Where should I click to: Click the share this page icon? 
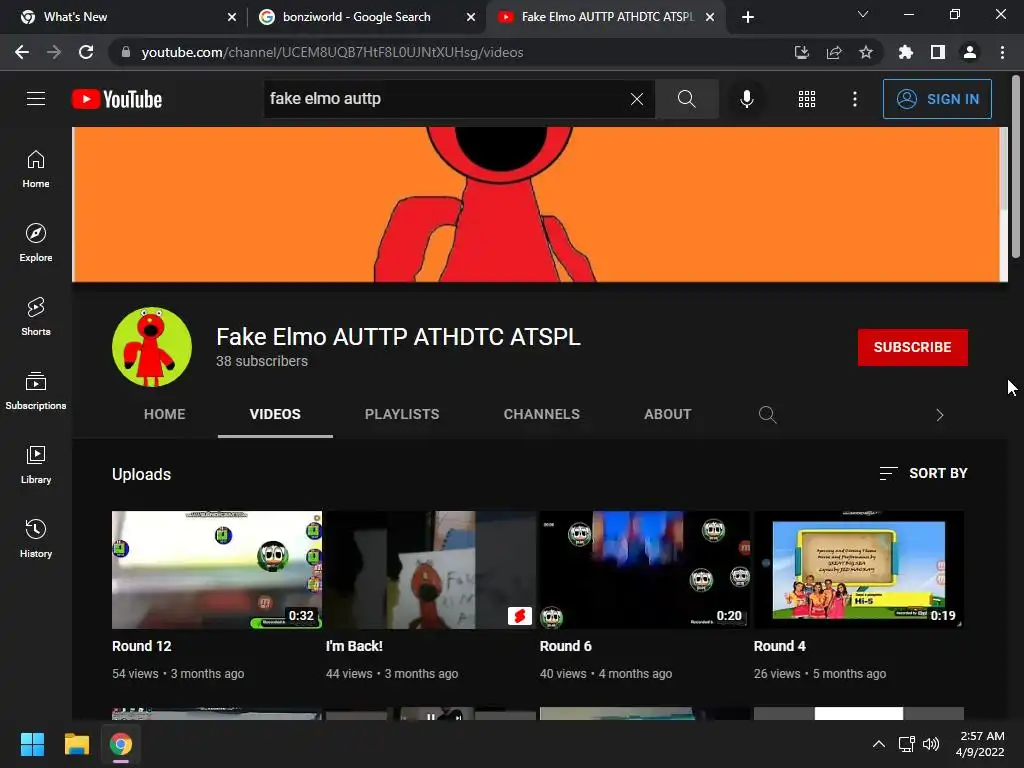[x=834, y=52]
